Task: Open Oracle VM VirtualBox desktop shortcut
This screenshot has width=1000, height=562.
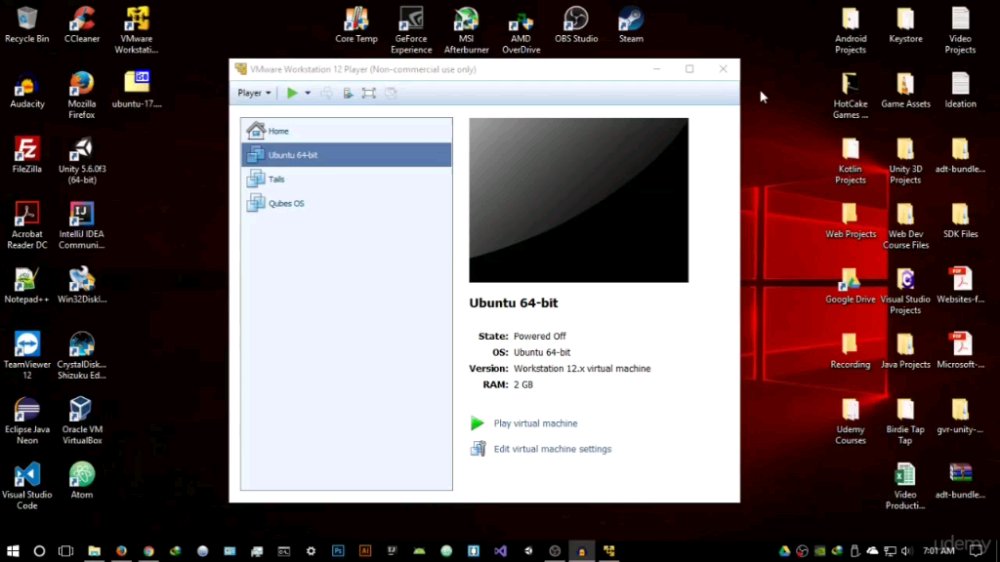Action: tap(82, 421)
